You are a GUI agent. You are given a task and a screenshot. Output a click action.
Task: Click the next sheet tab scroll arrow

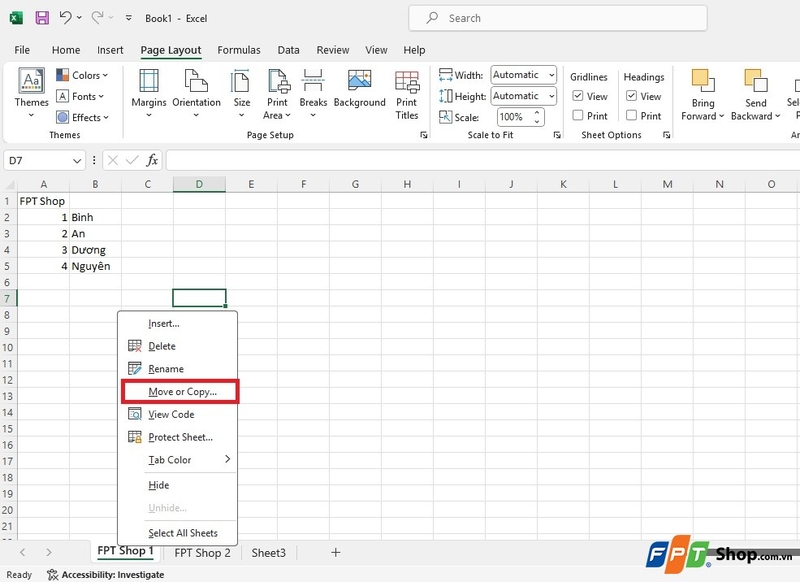[48, 552]
